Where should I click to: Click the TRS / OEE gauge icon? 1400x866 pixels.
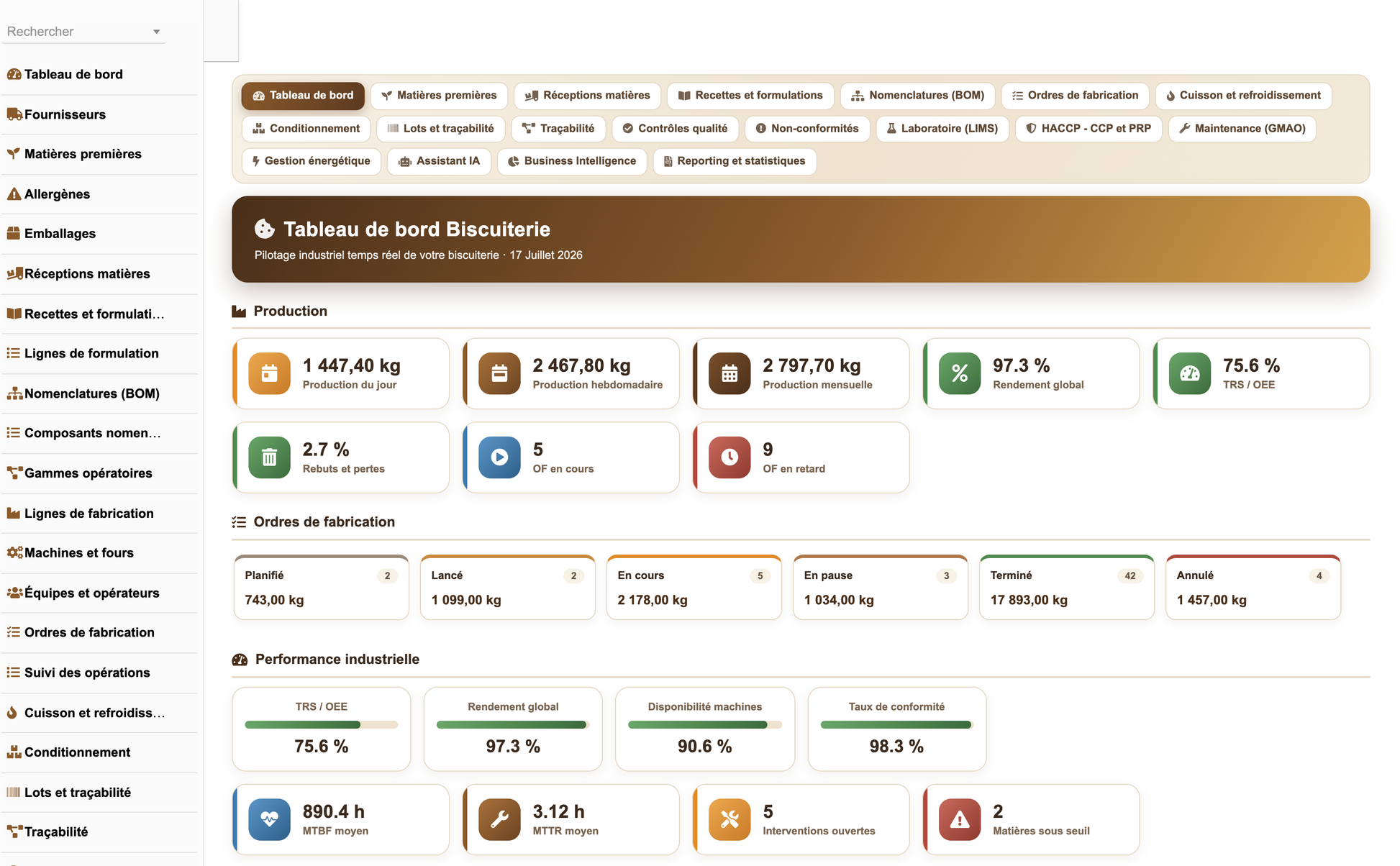click(1190, 373)
